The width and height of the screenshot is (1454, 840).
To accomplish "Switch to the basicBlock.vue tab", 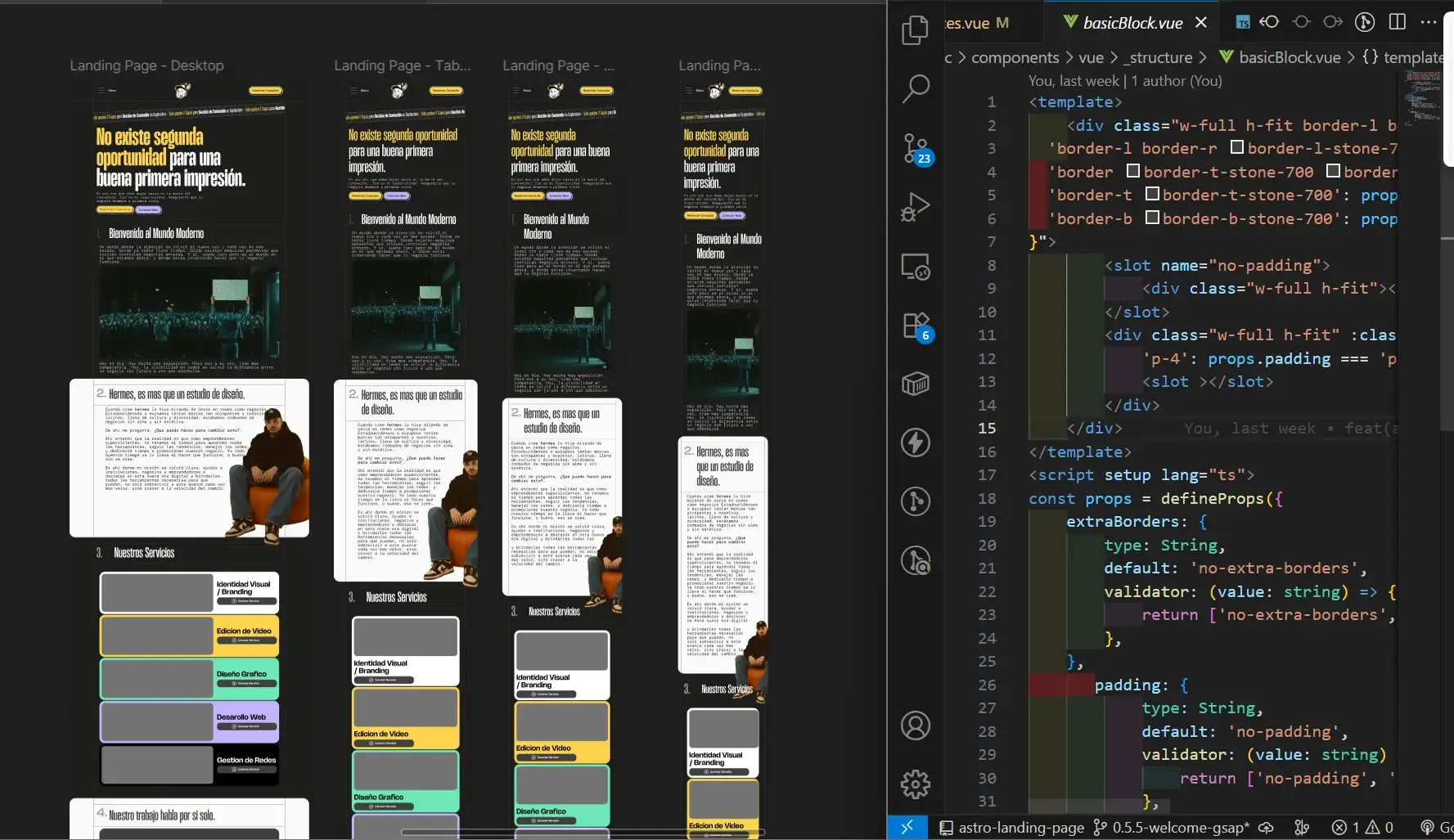I will pos(1132,23).
